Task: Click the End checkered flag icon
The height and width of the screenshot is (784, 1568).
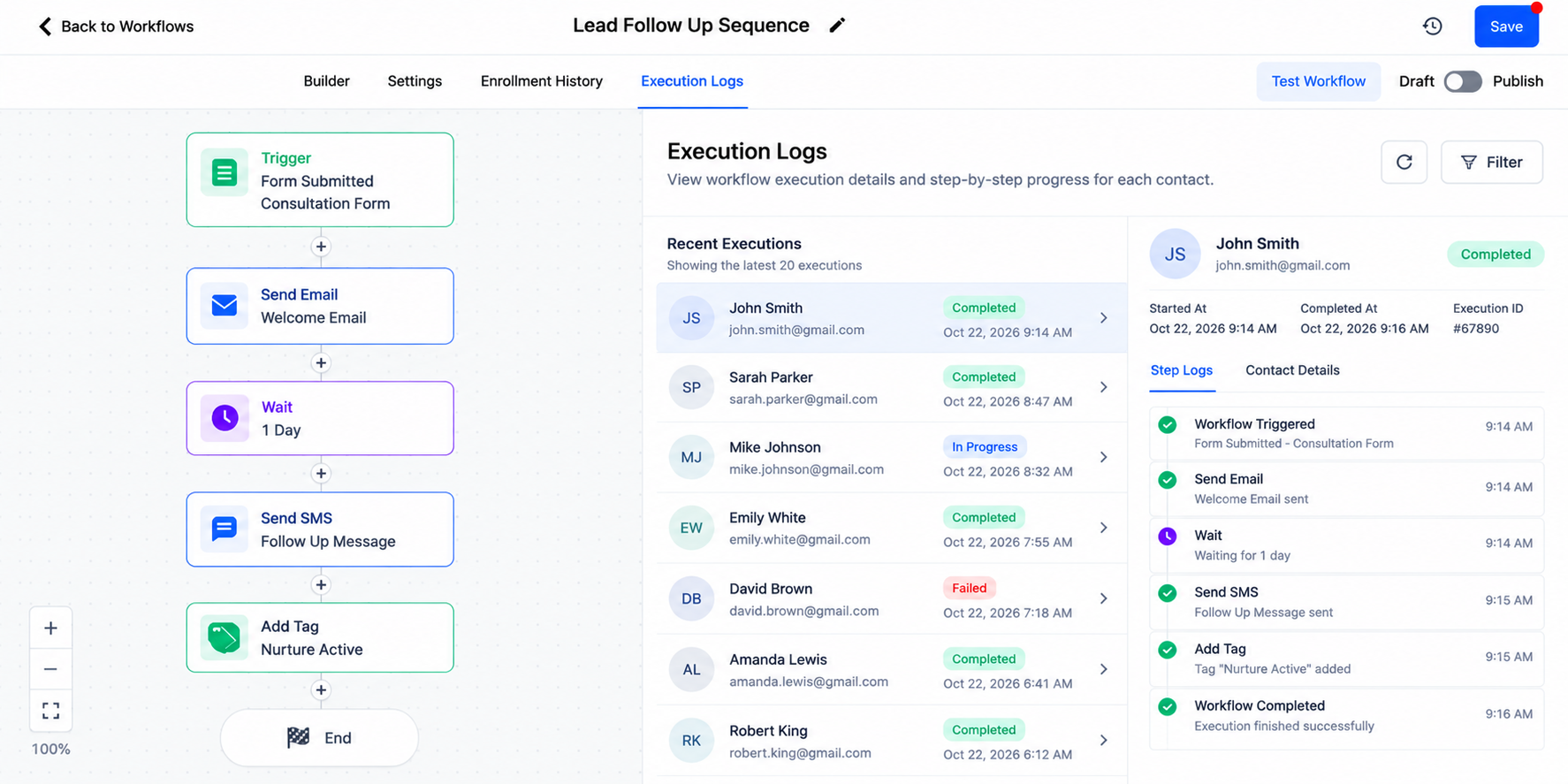Action: pyautogui.click(x=298, y=737)
